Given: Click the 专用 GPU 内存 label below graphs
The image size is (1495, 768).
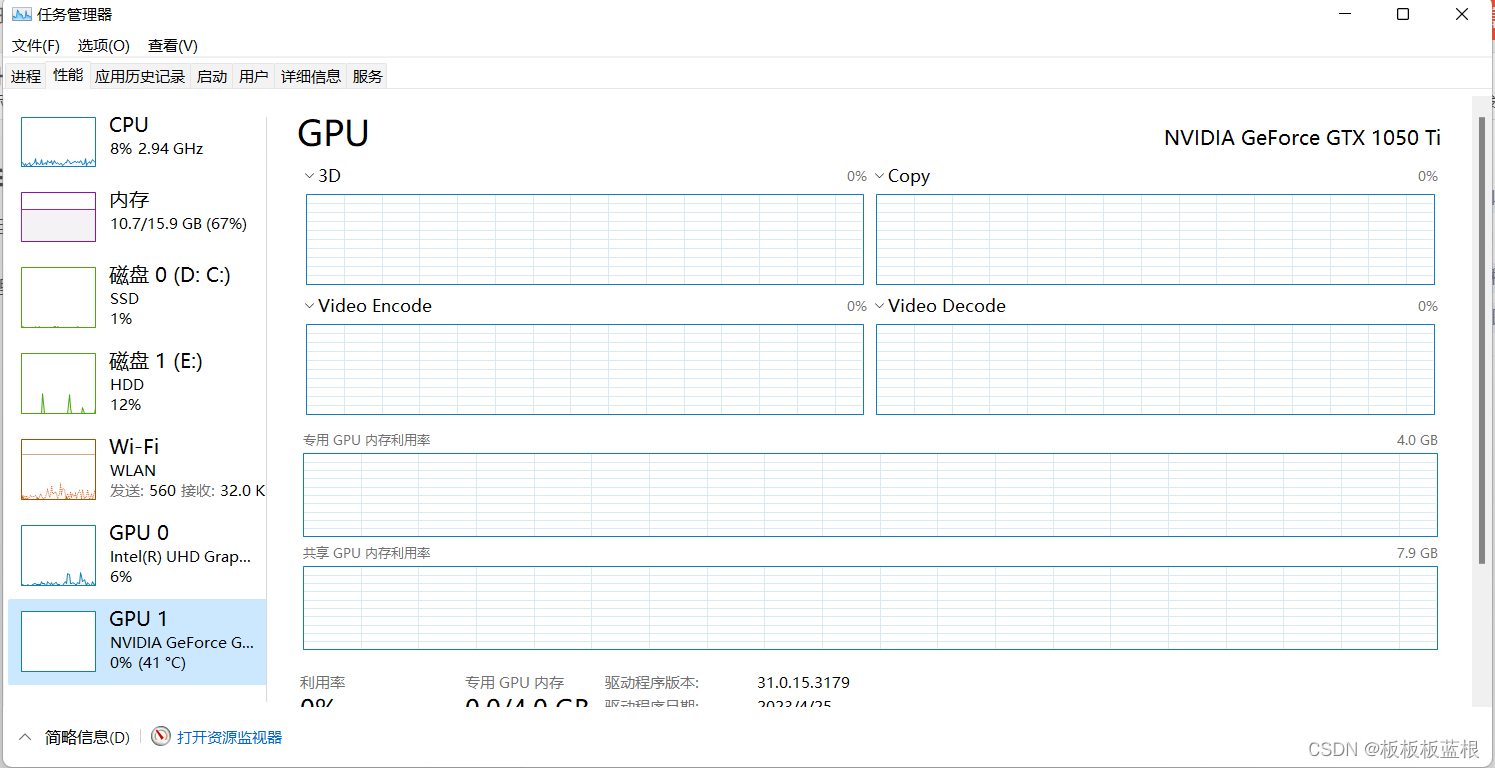Looking at the screenshot, I should pos(514,683).
